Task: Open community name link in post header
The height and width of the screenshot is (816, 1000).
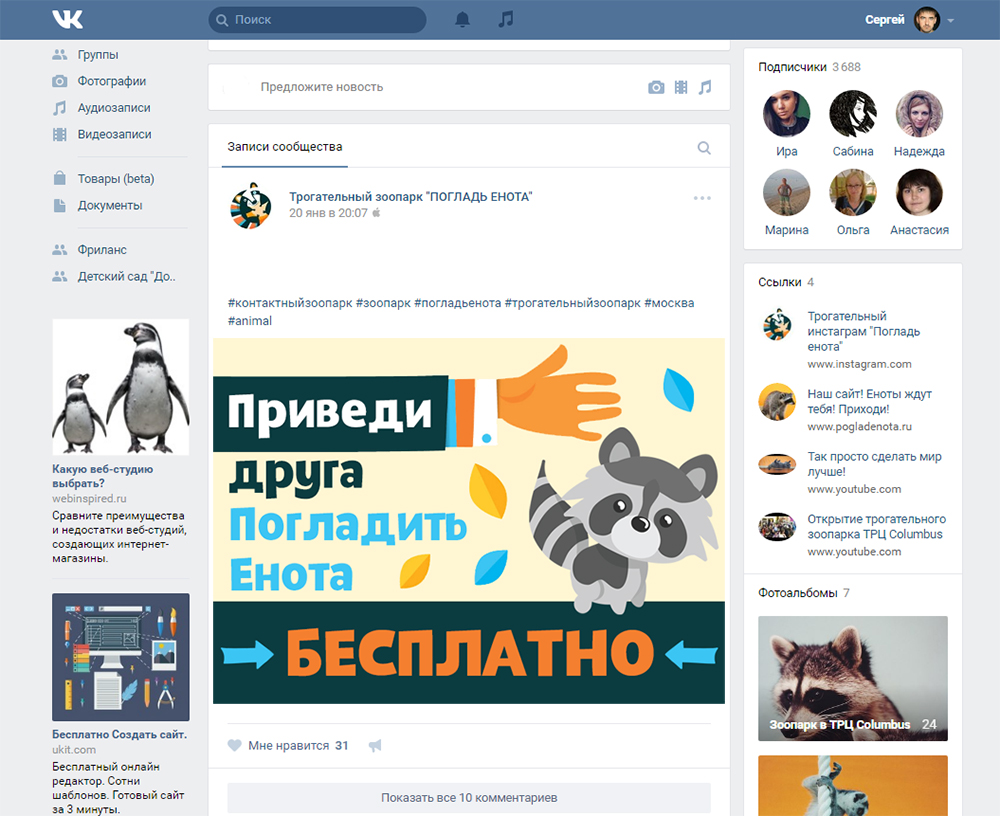Action: click(x=411, y=197)
